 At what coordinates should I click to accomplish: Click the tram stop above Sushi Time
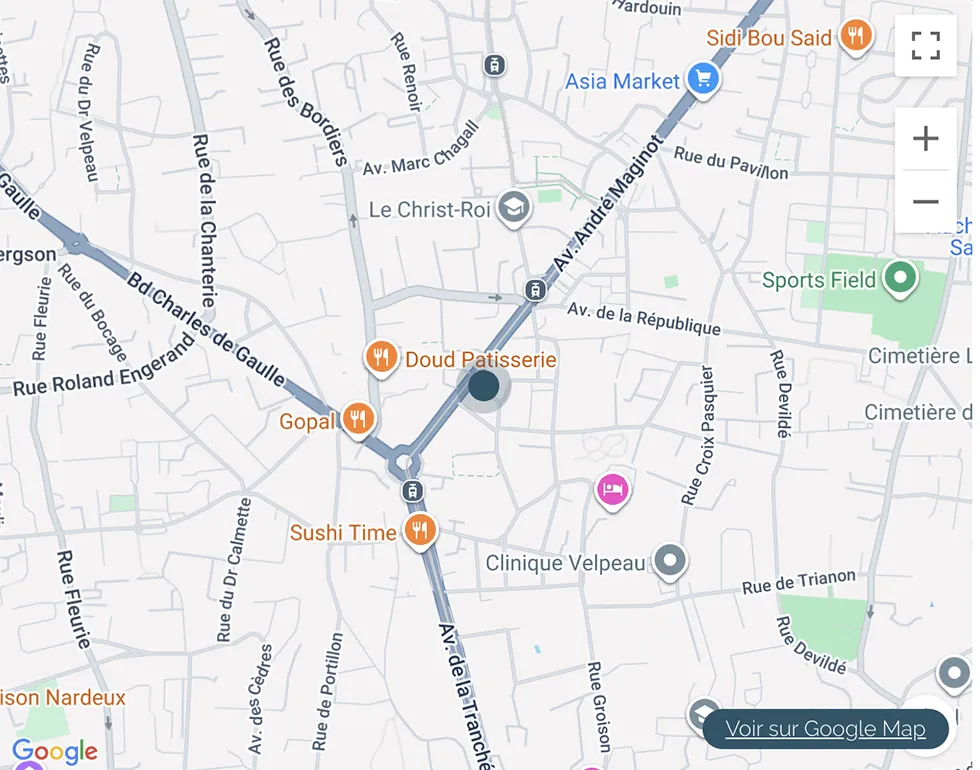[412, 491]
